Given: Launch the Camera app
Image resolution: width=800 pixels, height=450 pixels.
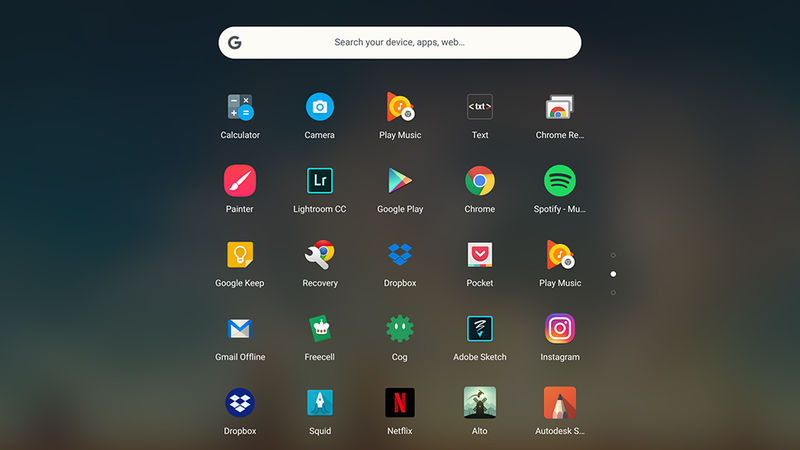Looking at the screenshot, I should (x=320, y=107).
